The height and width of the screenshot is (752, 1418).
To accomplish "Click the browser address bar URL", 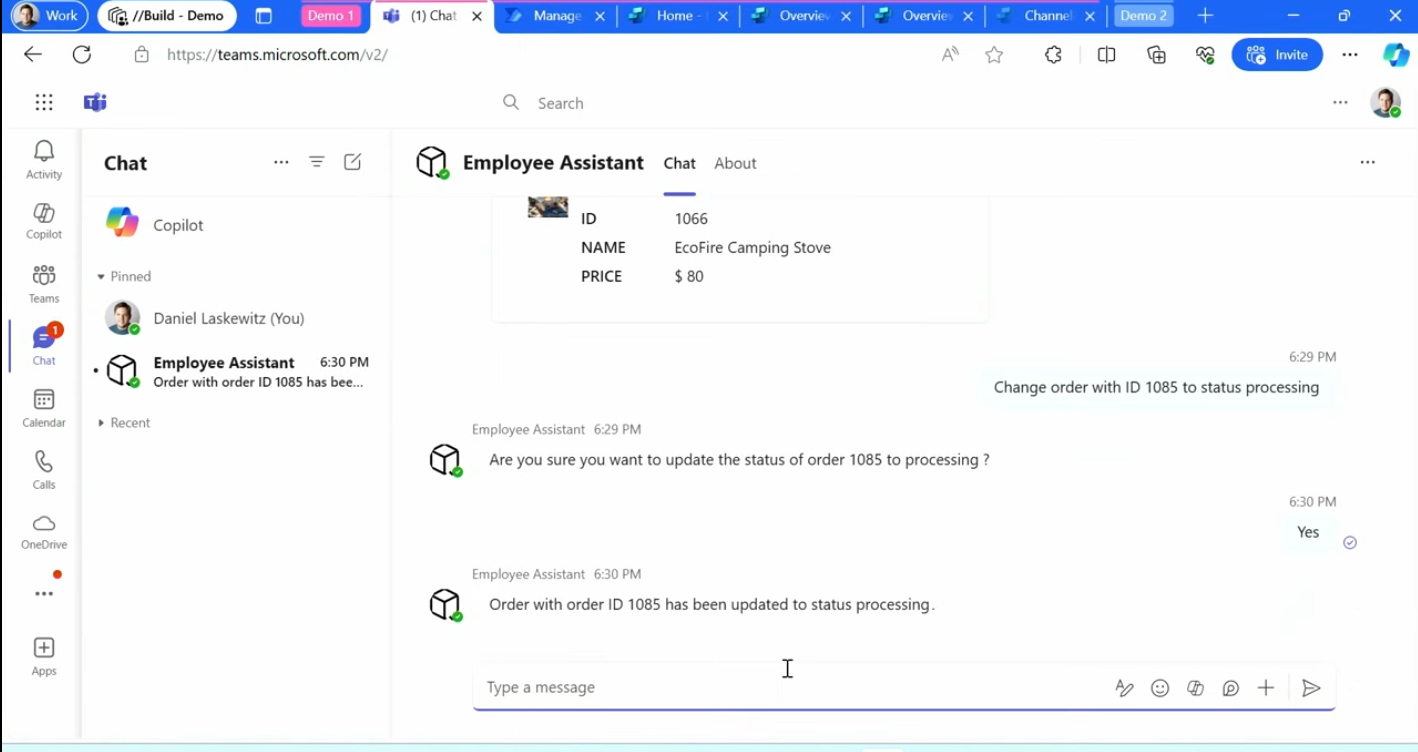I will pos(278,55).
